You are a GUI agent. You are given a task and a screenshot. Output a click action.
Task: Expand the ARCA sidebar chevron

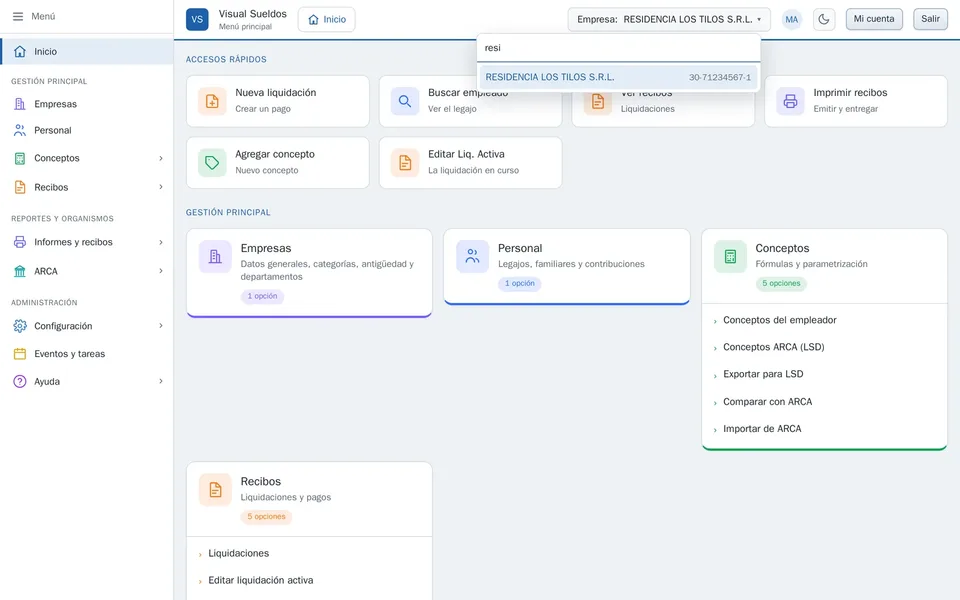[161, 271]
